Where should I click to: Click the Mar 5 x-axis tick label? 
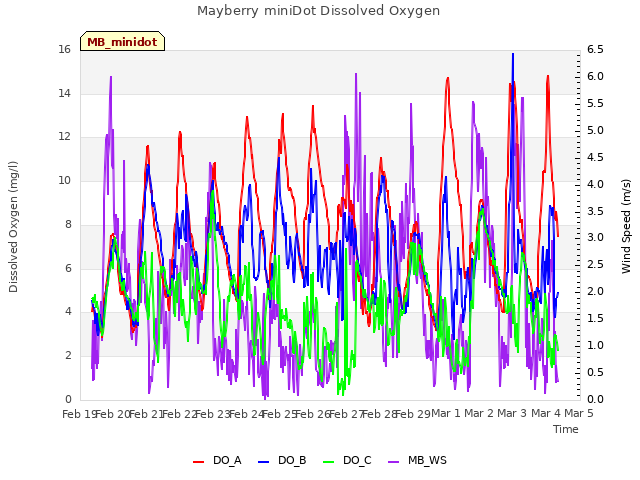pyautogui.click(x=579, y=413)
